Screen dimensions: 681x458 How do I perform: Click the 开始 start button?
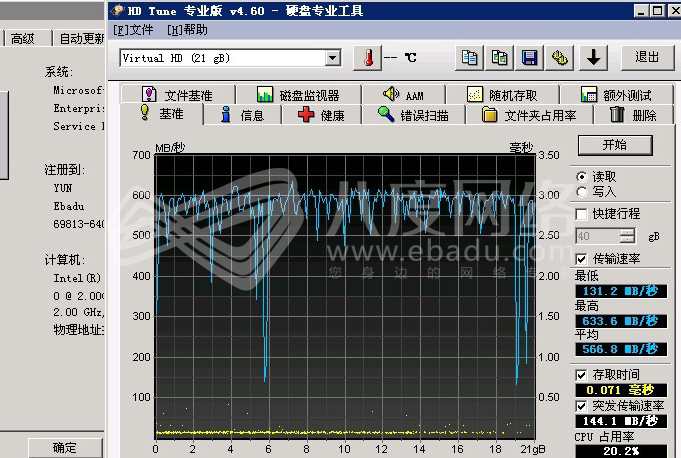[x=615, y=145]
